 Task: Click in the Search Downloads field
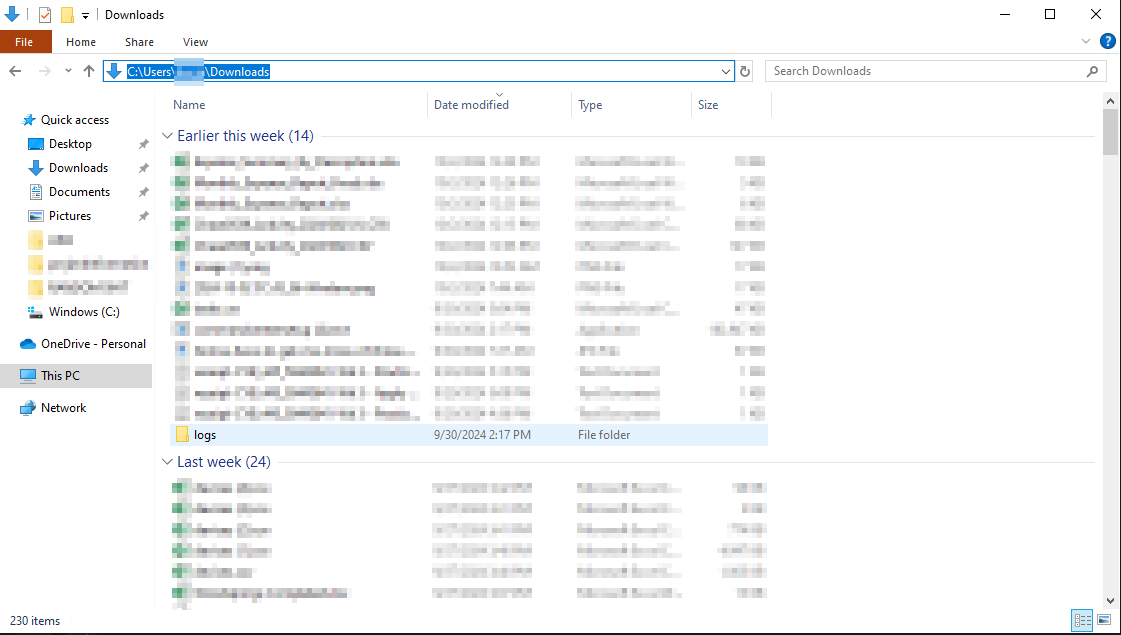tap(925, 71)
